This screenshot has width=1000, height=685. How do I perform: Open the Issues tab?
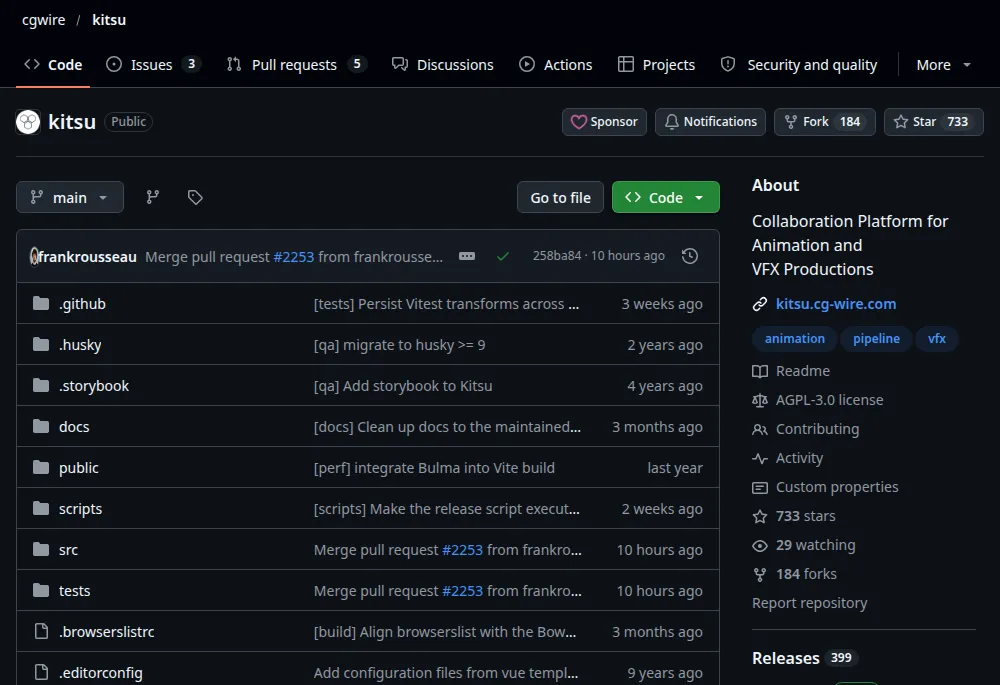tap(153, 65)
